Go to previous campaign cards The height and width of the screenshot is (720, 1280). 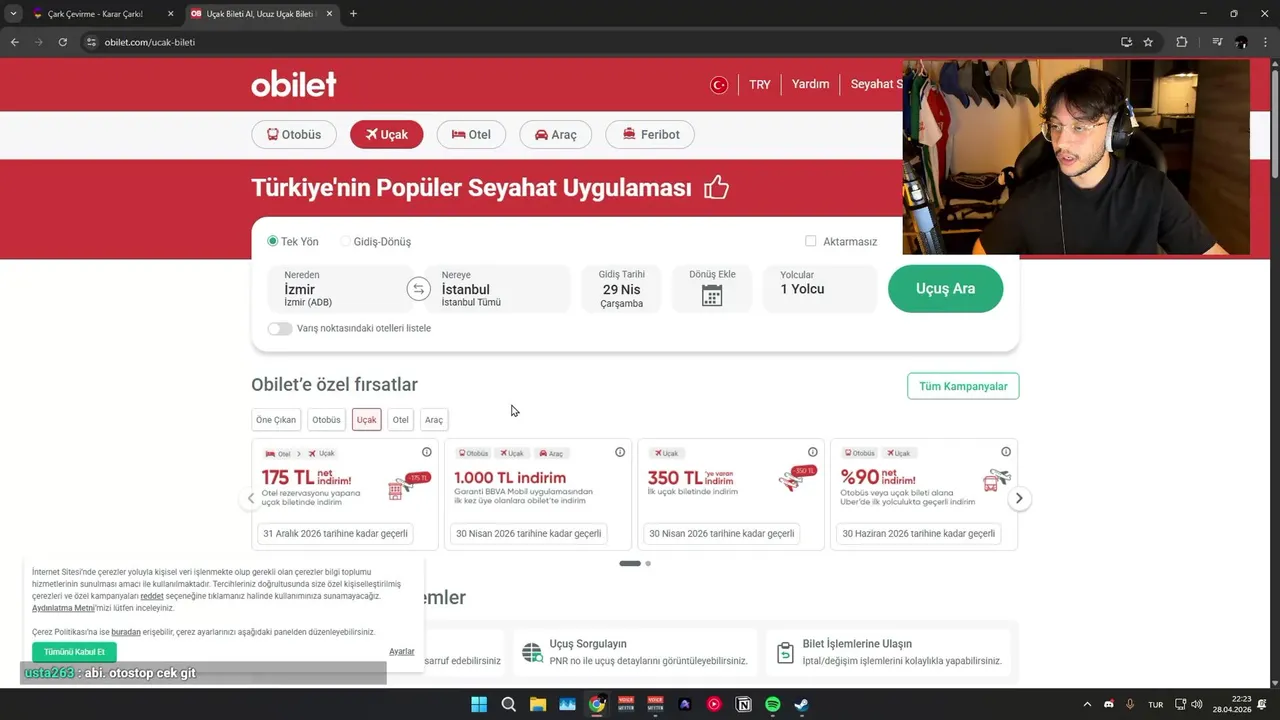point(251,498)
